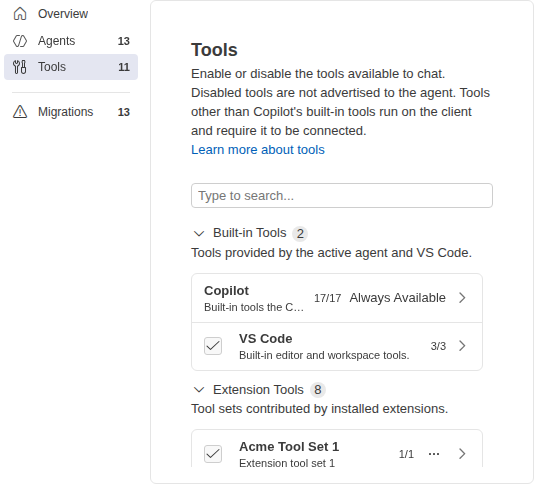Click the Acme Tool Set 1 title
This screenshot has height=500, width=550.
click(289, 447)
